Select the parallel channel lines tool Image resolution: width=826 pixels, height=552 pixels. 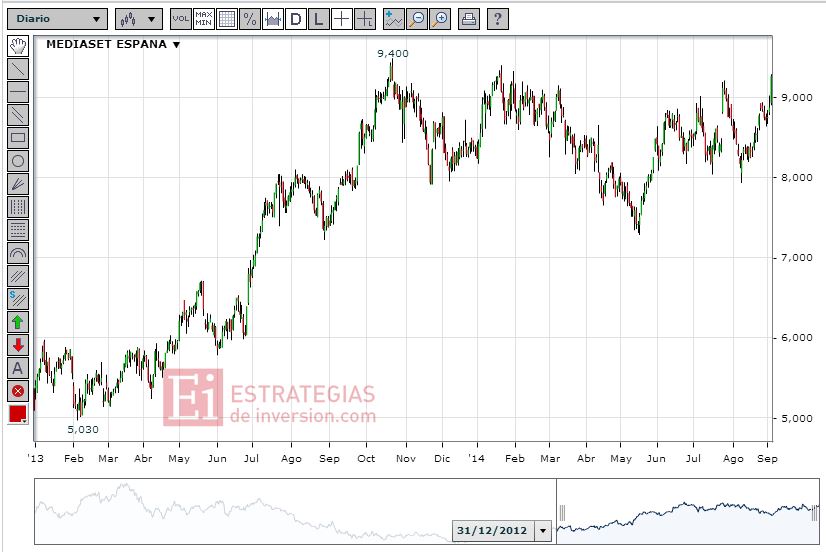(18, 115)
